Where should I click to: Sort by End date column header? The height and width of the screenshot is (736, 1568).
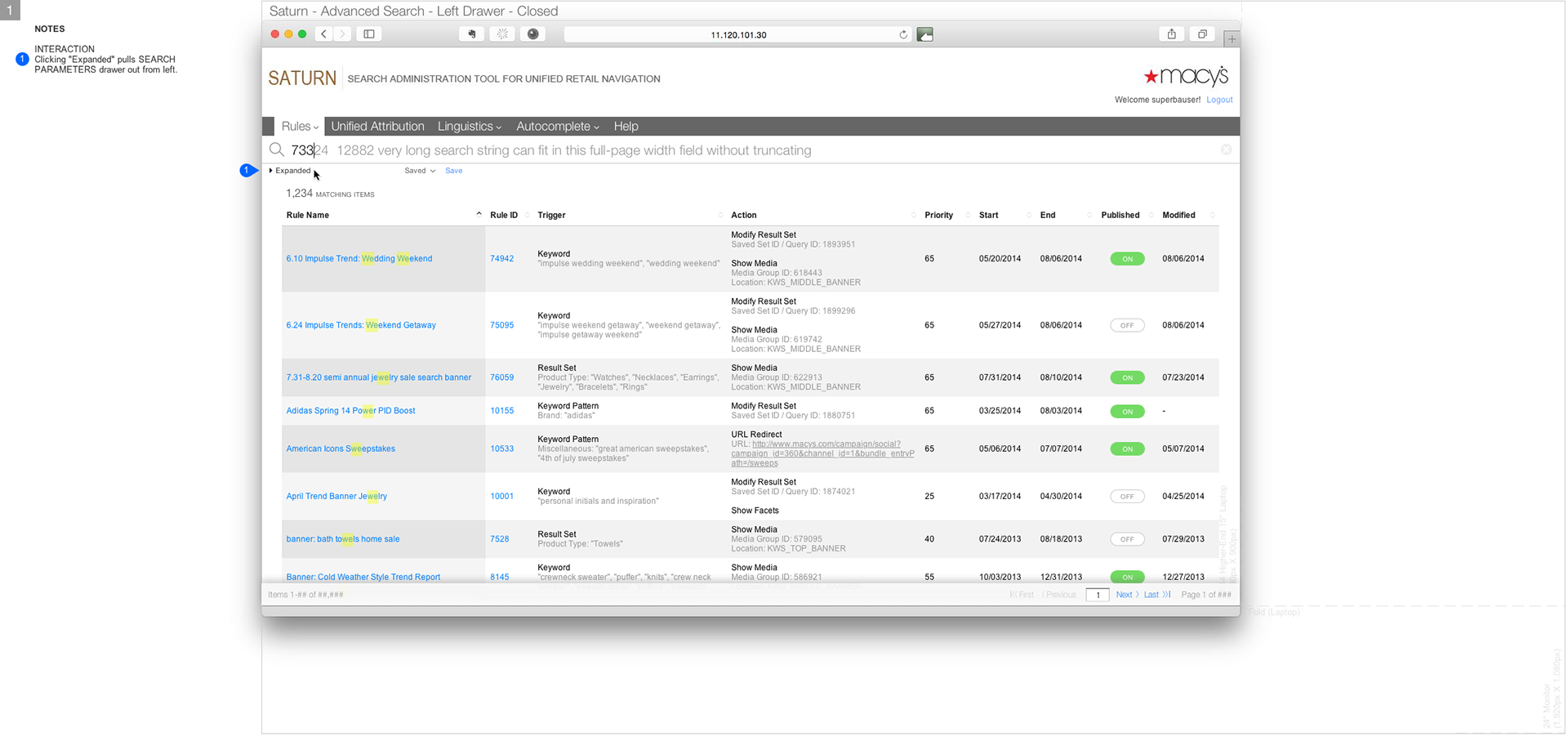tap(1048, 215)
